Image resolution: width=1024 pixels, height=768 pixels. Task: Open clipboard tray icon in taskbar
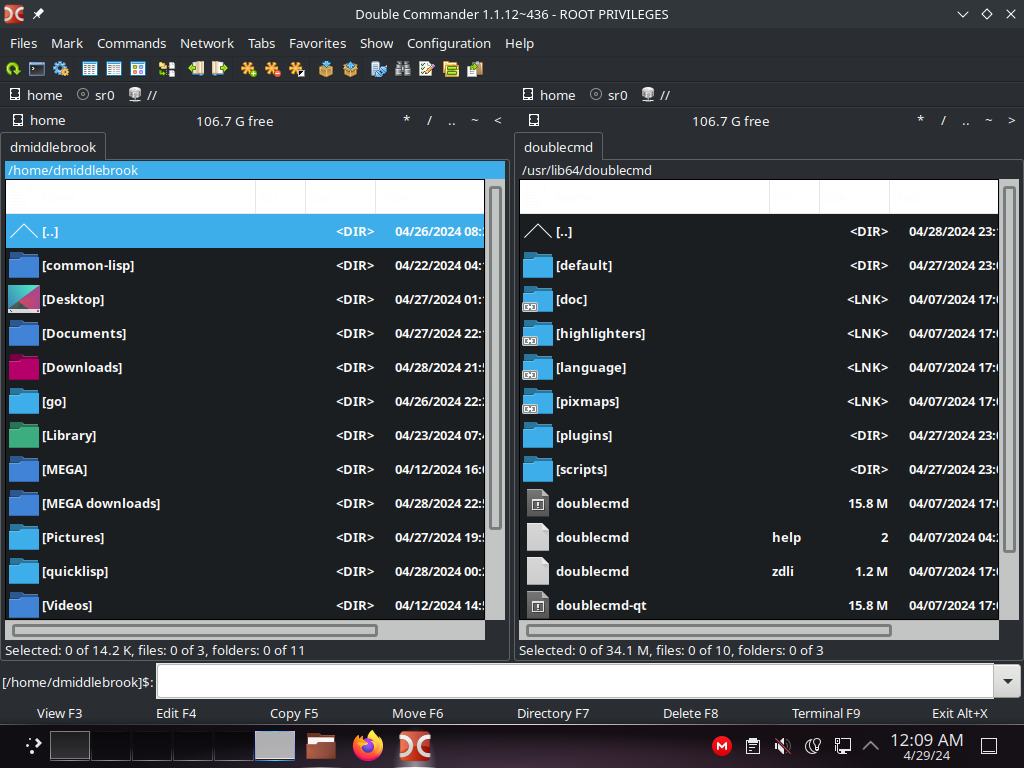tap(752, 746)
